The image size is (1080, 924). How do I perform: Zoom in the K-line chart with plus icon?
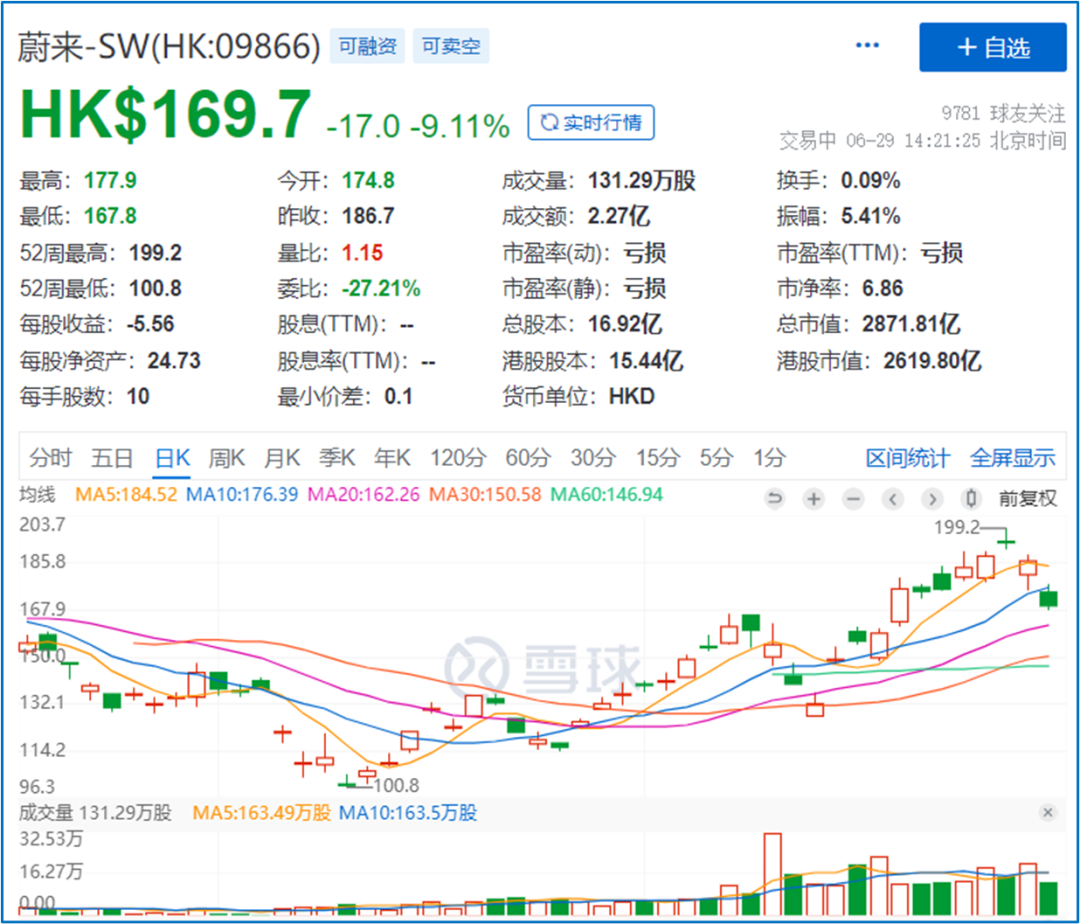pyautogui.click(x=814, y=499)
